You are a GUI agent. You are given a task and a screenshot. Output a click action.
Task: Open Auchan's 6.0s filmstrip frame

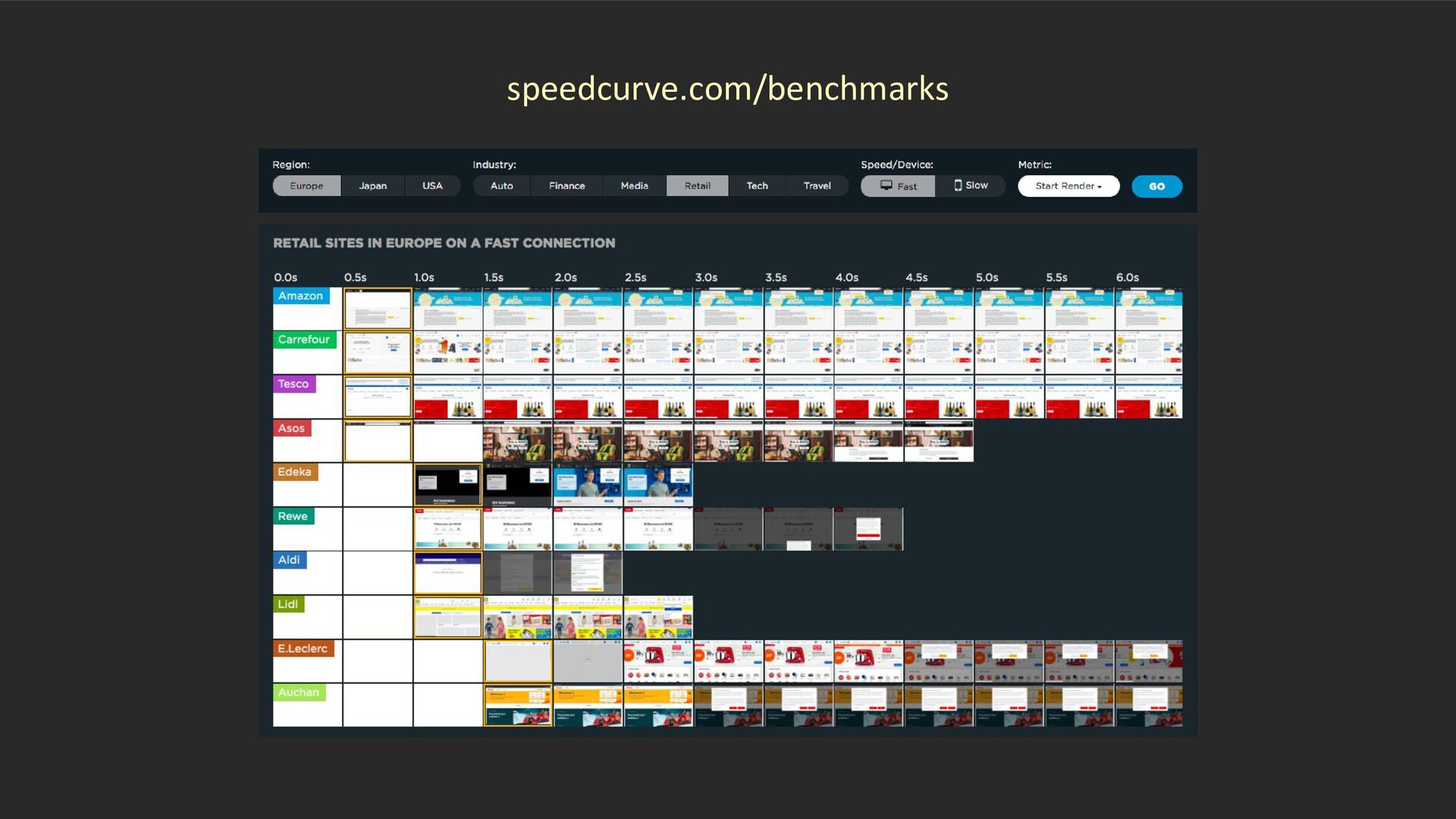click(1149, 705)
